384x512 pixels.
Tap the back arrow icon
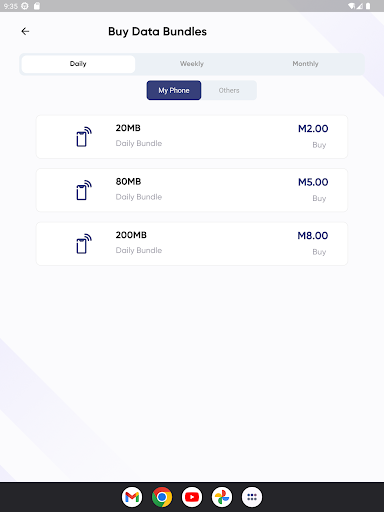(x=25, y=31)
